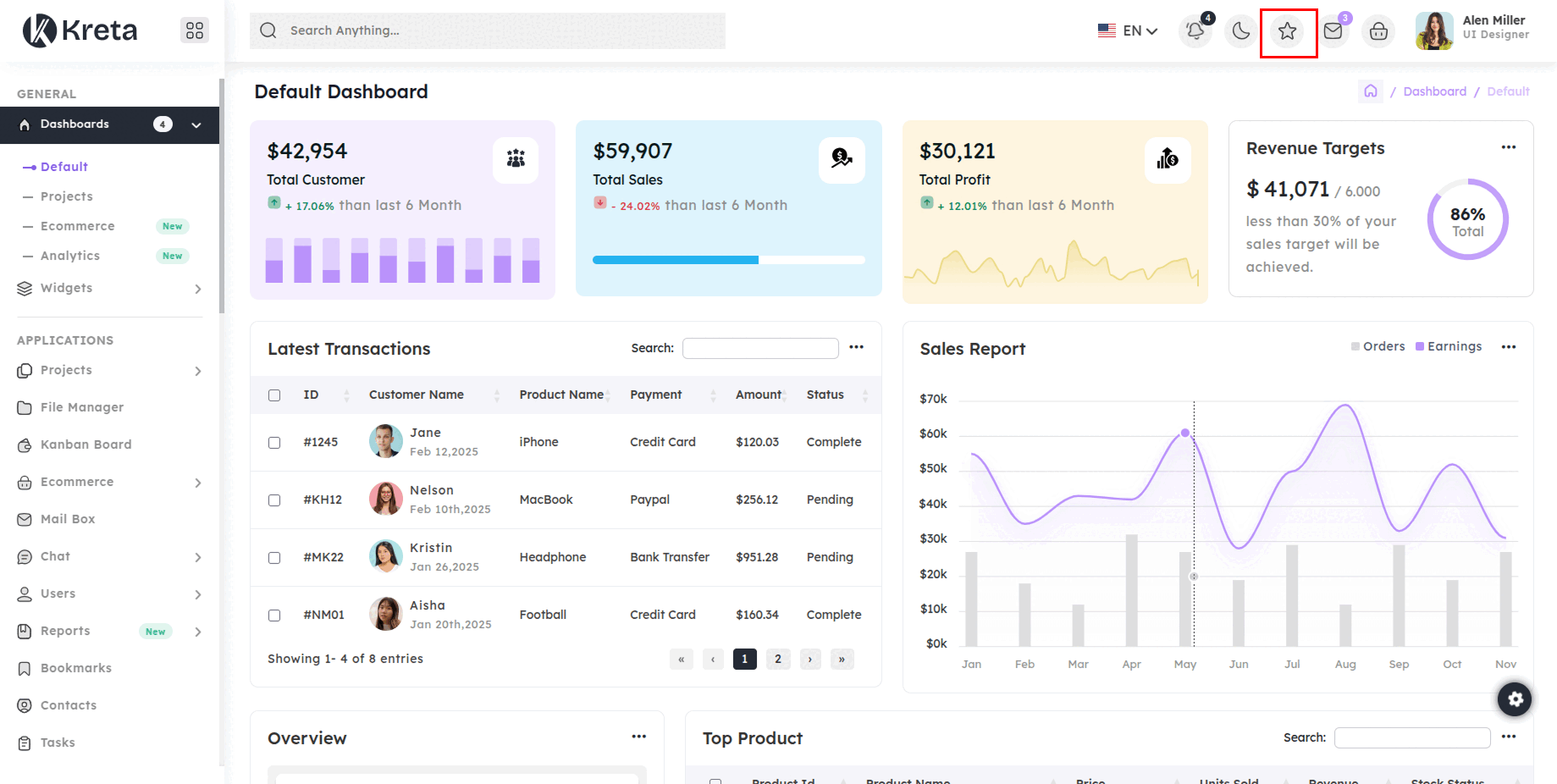Open the floating settings gear button

[1515, 699]
